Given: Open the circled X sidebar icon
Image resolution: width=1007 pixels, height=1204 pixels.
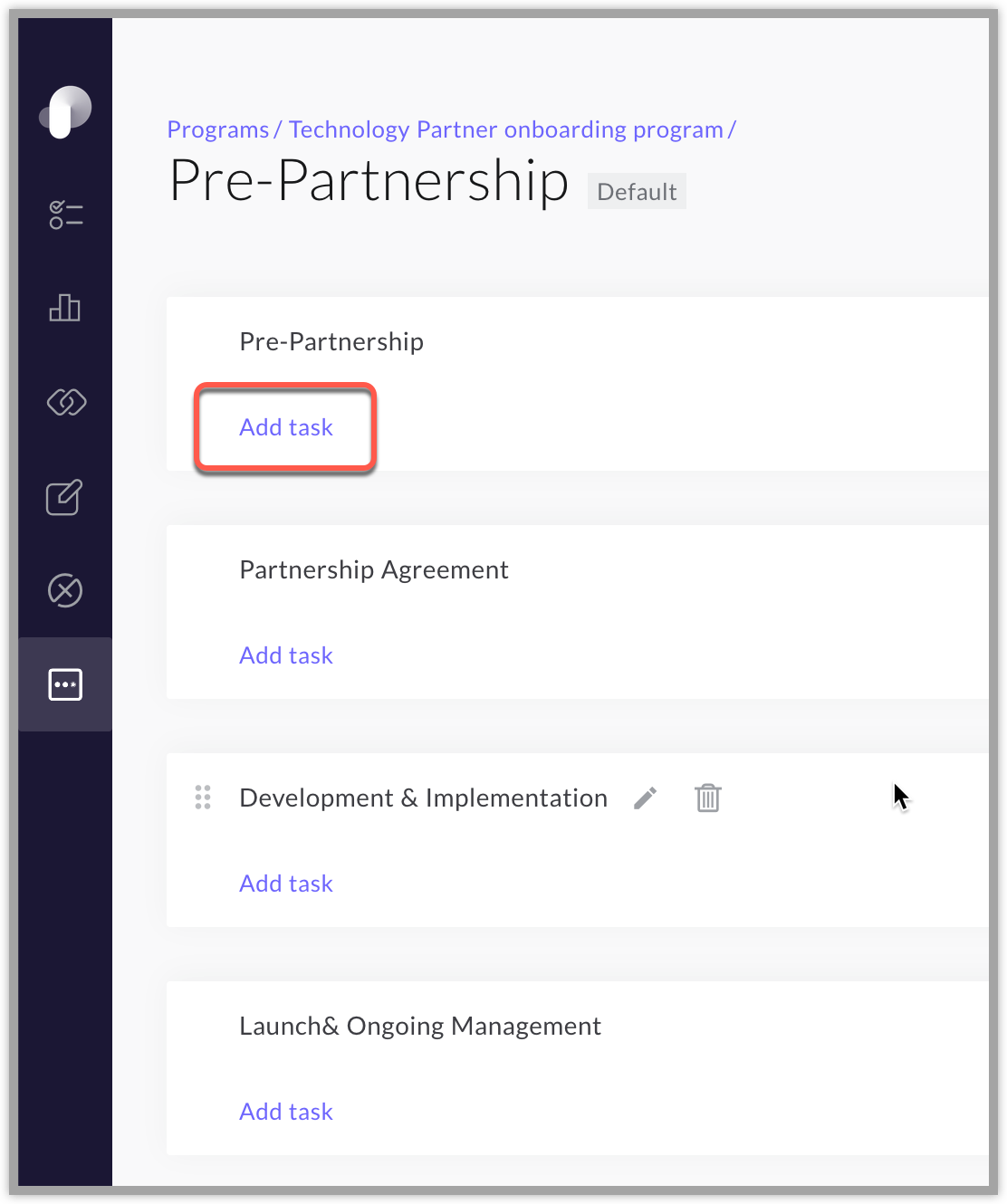Looking at the screenshot, I should tap(65, 590).
